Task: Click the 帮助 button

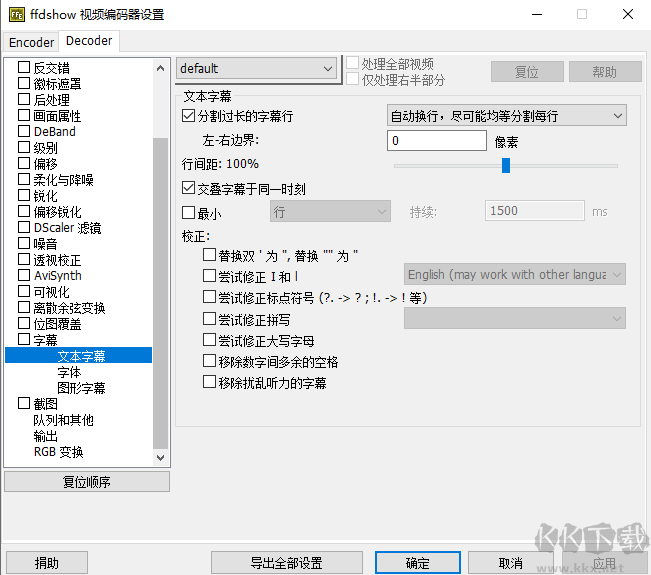Action: click(x=605, y=72)
